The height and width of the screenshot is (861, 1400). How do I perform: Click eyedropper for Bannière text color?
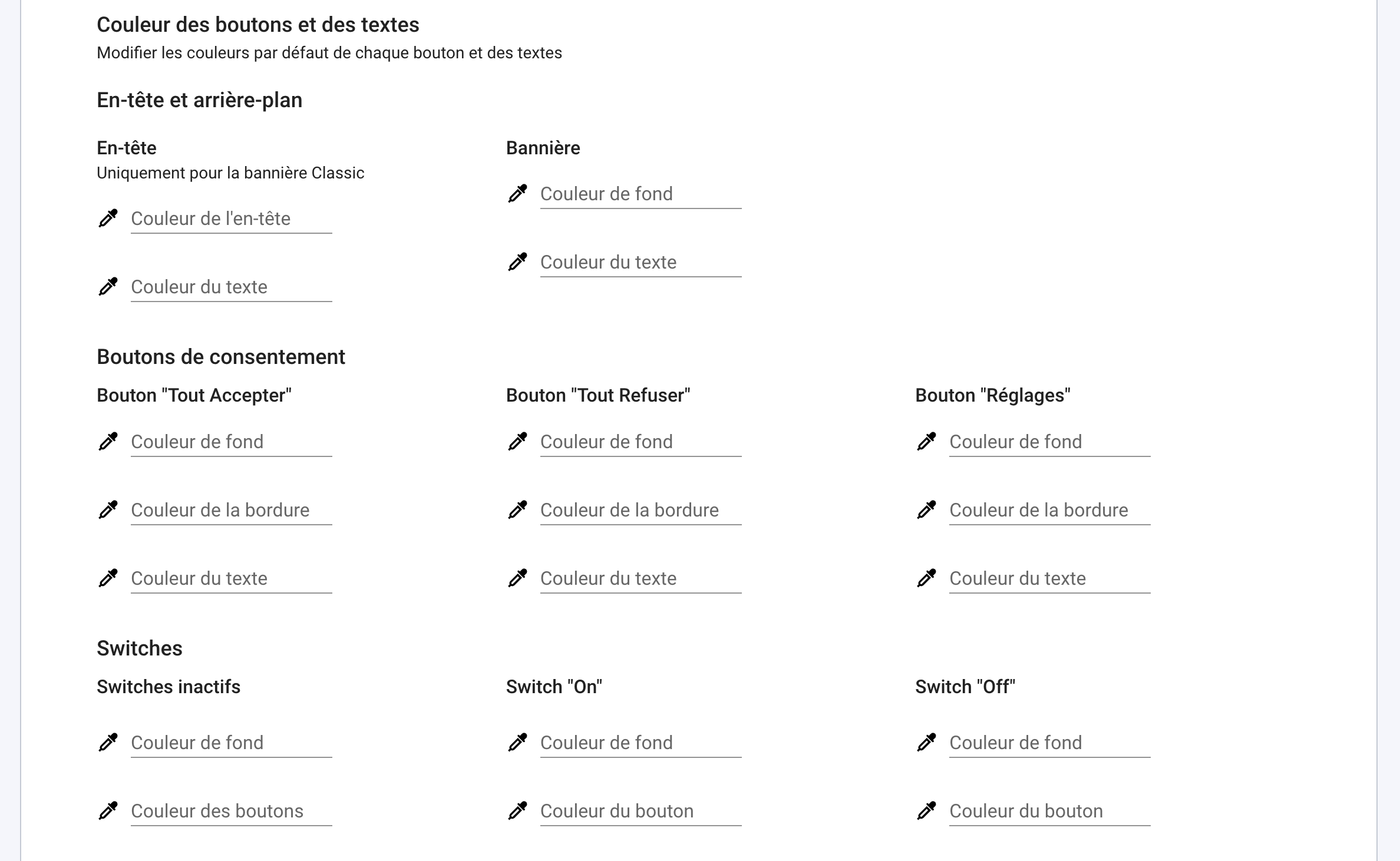pyautogui.click(x=517, y=262)
